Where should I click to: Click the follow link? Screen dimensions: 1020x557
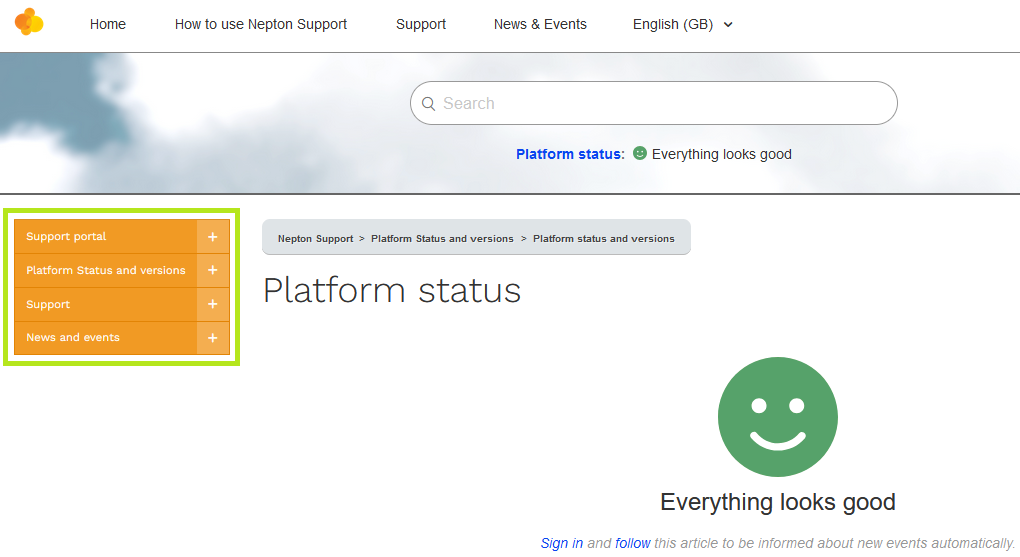[632, 543]
